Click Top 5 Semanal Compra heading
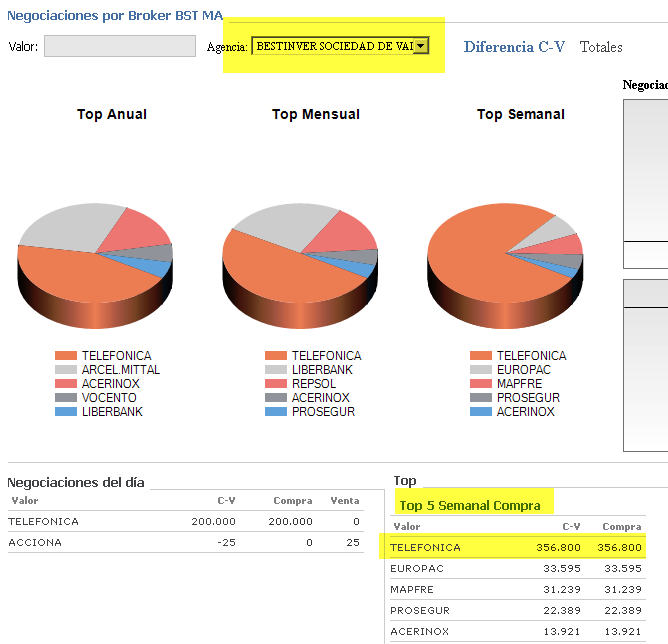The width and height of the screenshot is (668, 644). click(x=470, y=506)
